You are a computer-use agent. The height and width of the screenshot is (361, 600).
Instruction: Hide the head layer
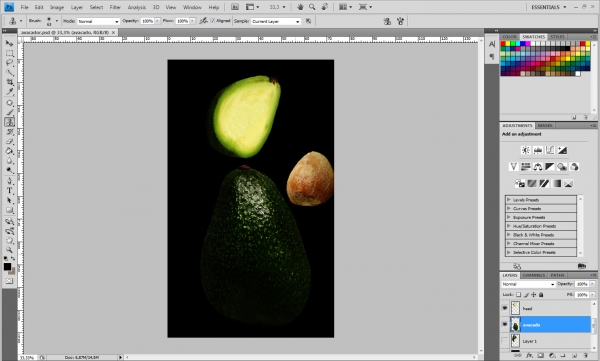505,308
